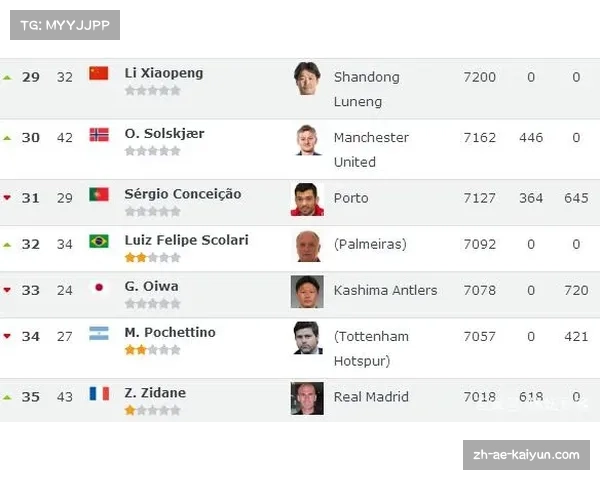Image resolution: width=600 pixels, height=480 pixels.
Task: Open Z. Zidane's photo thumbnail
Action: tap(307, 398)
